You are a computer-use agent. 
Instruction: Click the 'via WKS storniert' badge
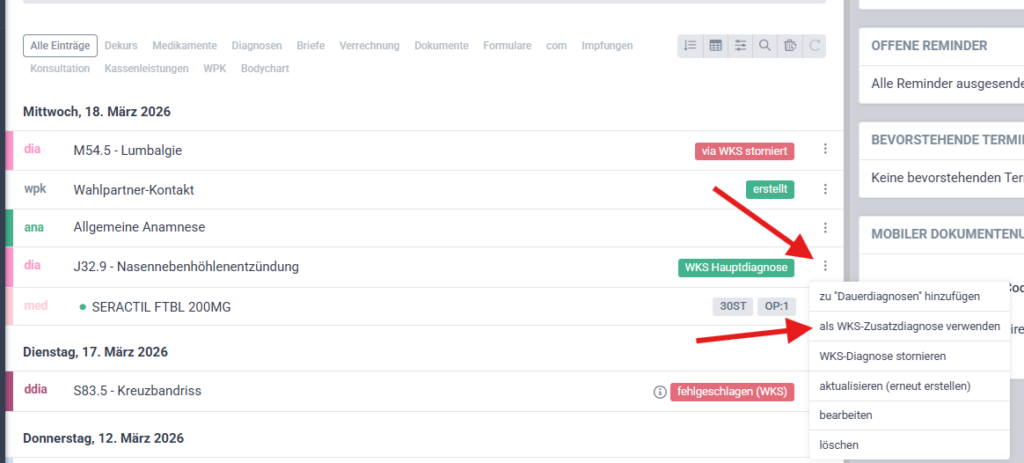(x=744, y=151)
